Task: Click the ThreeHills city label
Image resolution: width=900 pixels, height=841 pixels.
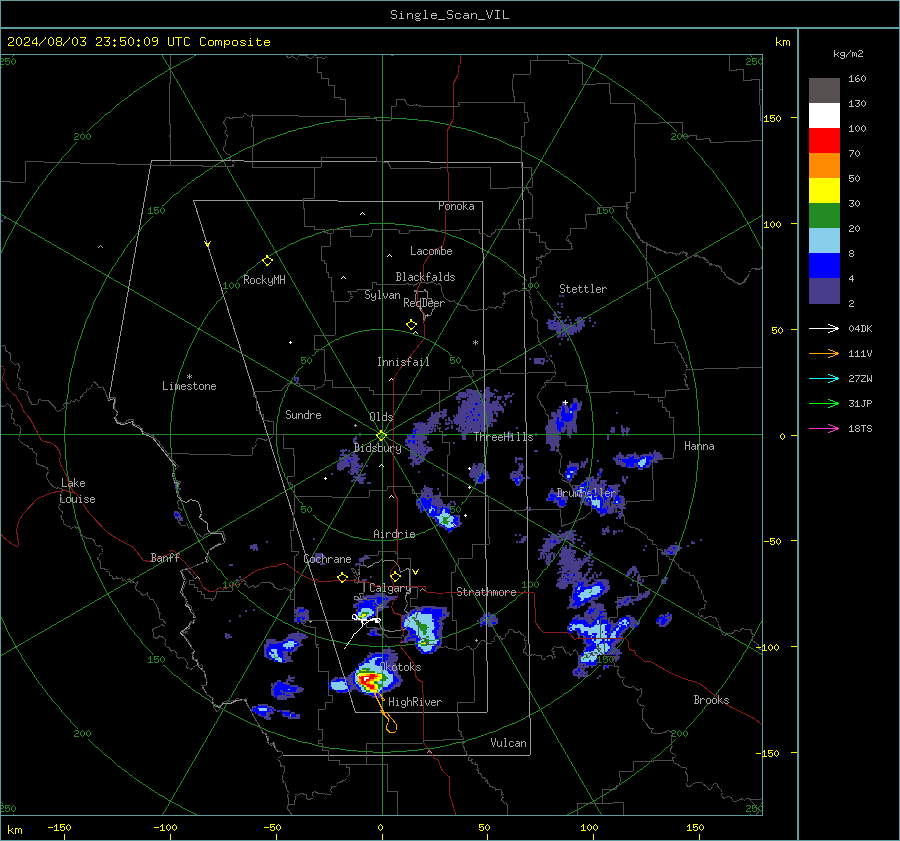Action: pos(503,437)
